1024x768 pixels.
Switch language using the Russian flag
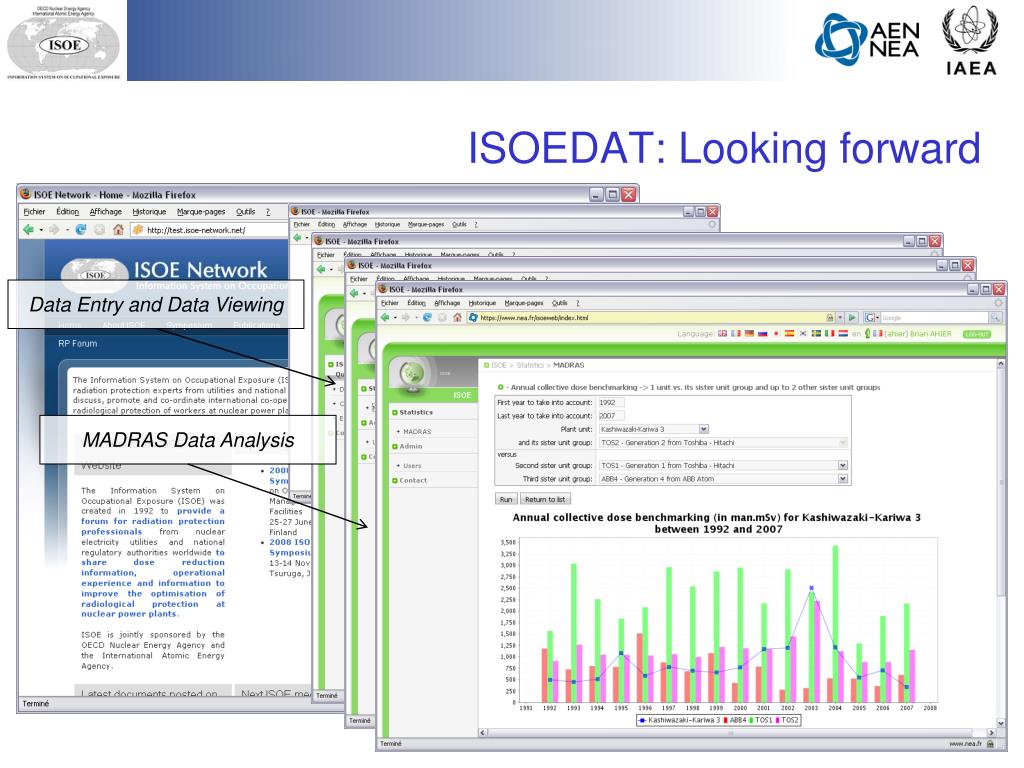762,334
